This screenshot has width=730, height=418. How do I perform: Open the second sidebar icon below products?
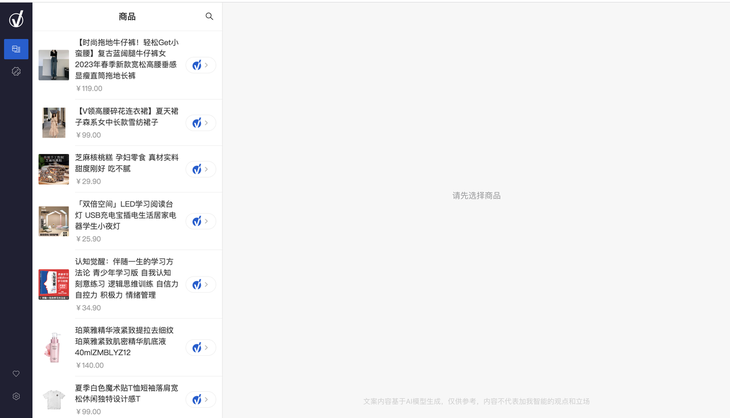click(16, 72)
